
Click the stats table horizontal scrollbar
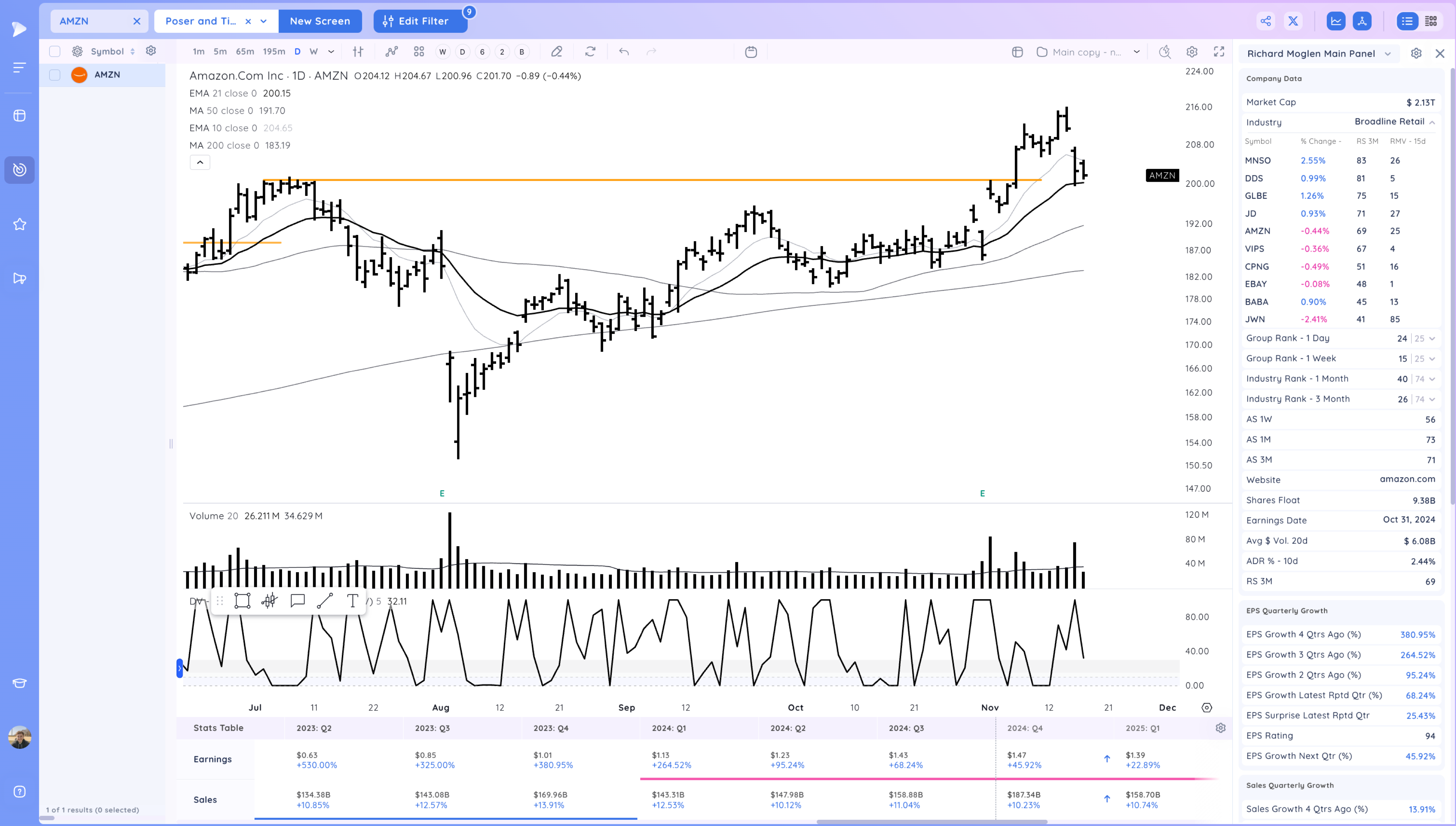click(x=931, y=822)
